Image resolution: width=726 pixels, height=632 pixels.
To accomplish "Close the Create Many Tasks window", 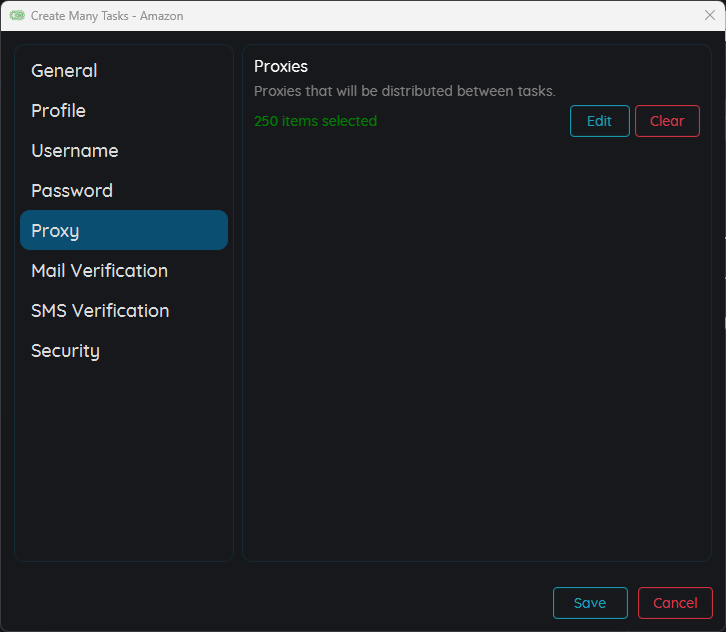I will 710,15.
